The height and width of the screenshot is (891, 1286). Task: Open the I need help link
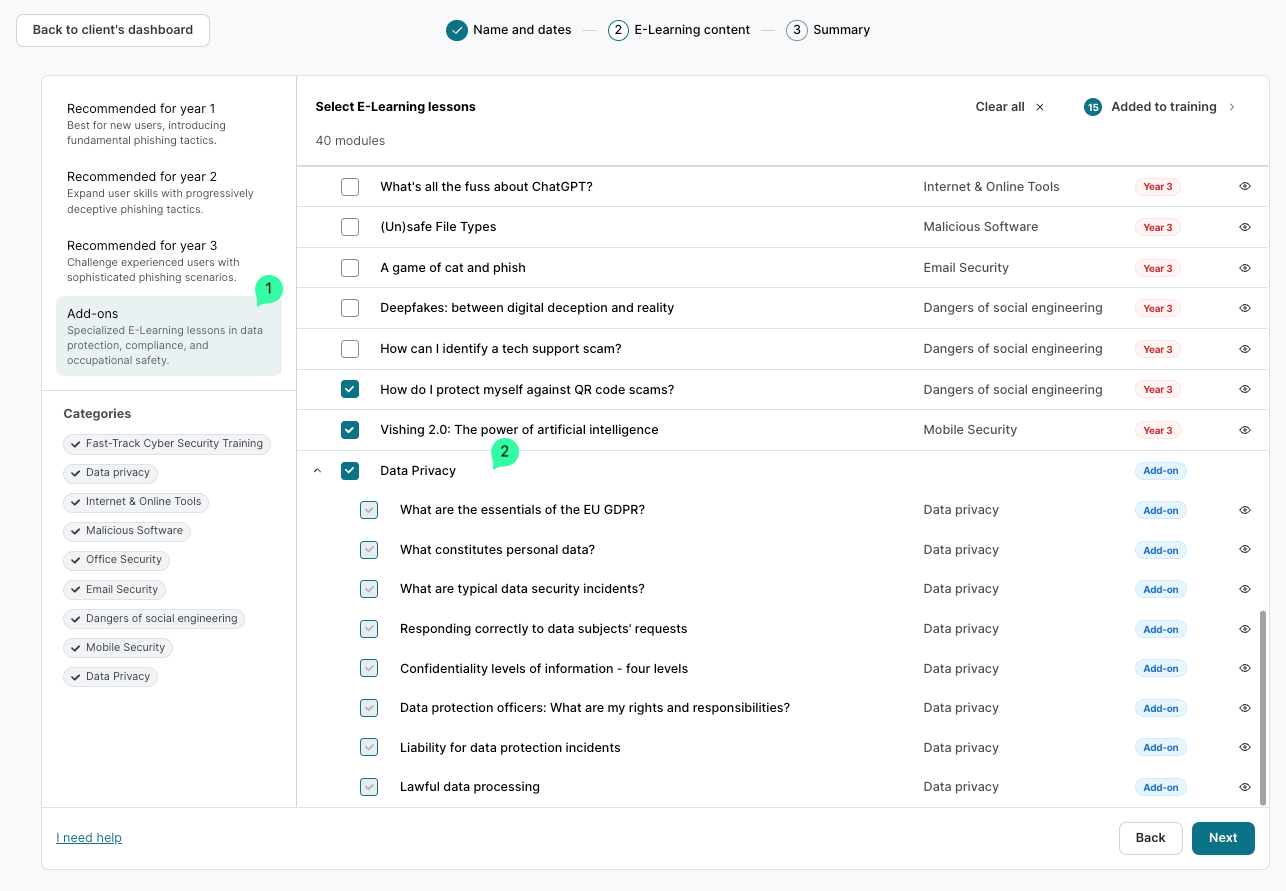89,838
